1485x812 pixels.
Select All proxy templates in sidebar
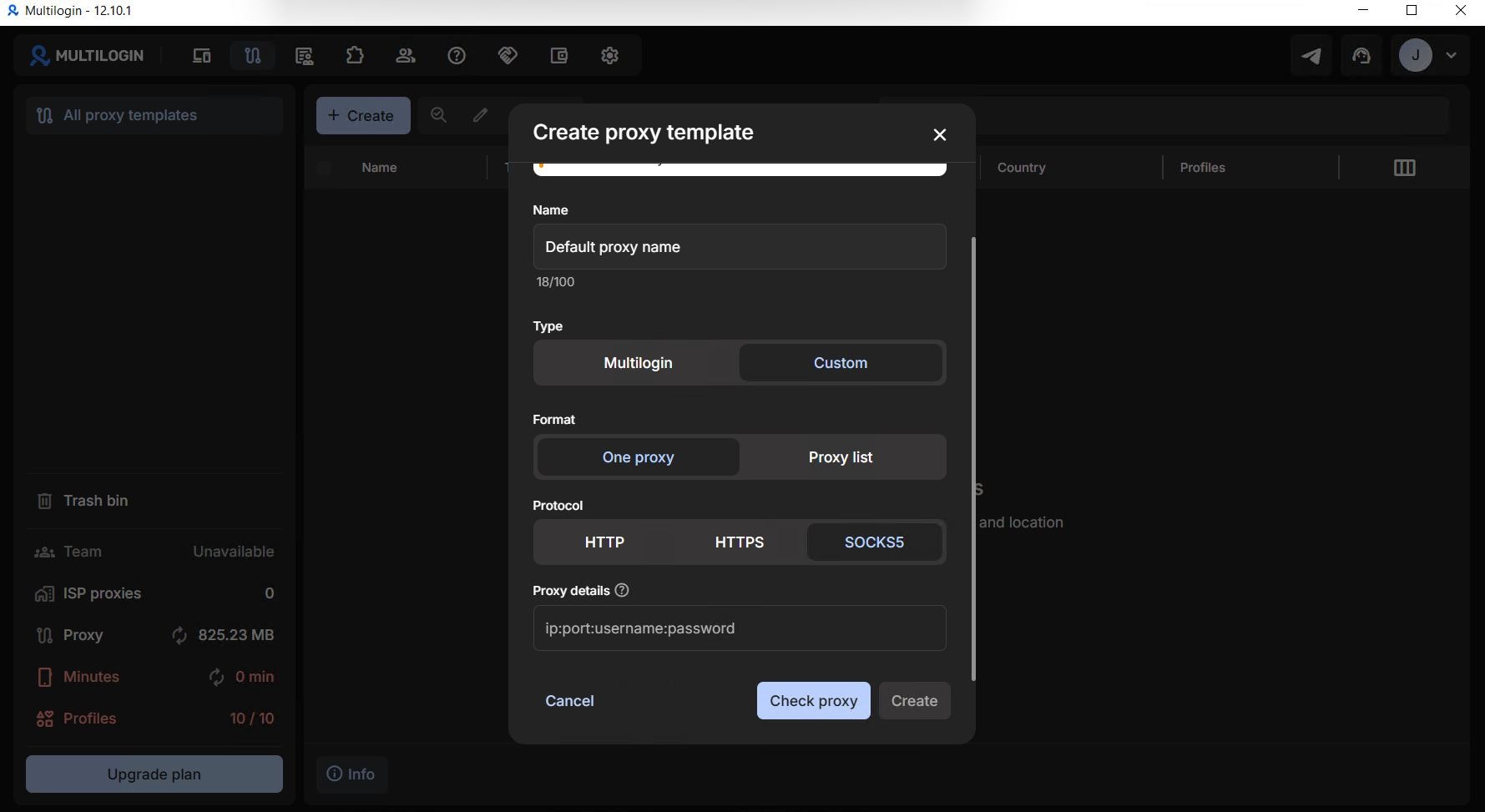(x=154, y=115)
